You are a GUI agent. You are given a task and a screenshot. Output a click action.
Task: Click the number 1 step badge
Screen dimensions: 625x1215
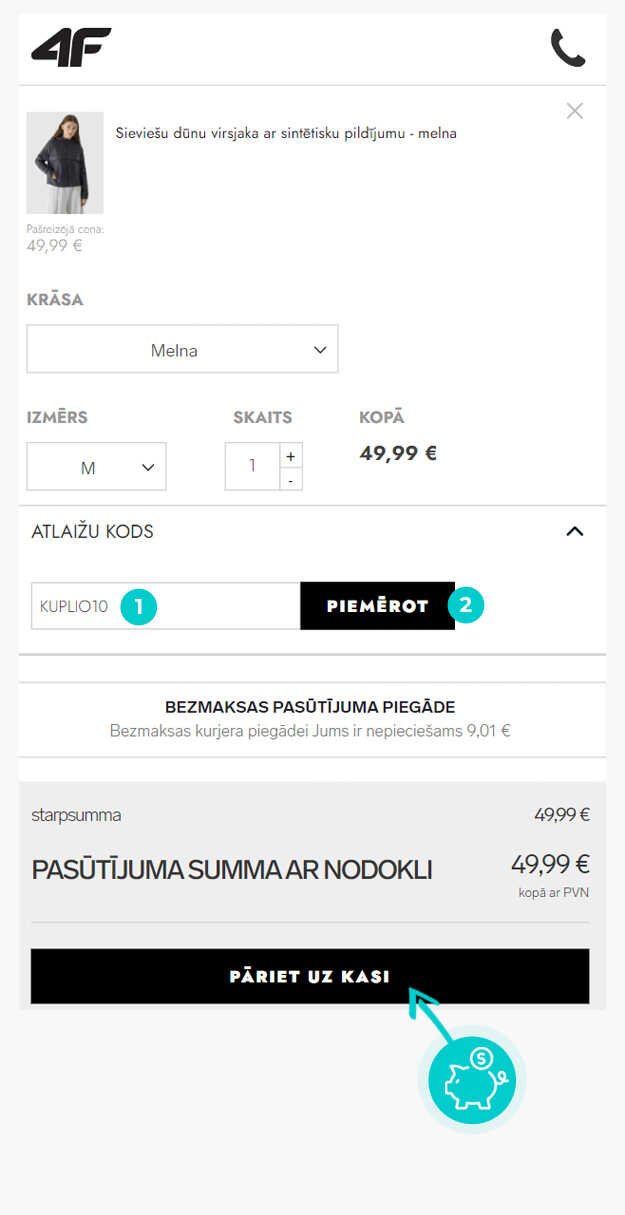click(139, 606)
